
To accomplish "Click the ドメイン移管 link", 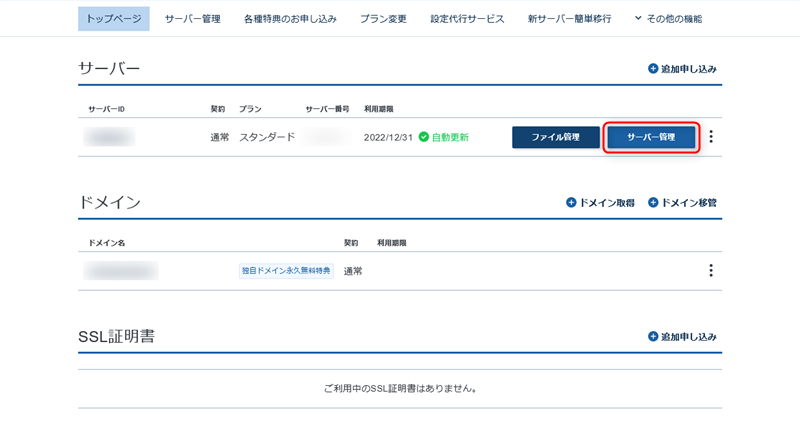I will pos(682,203).
